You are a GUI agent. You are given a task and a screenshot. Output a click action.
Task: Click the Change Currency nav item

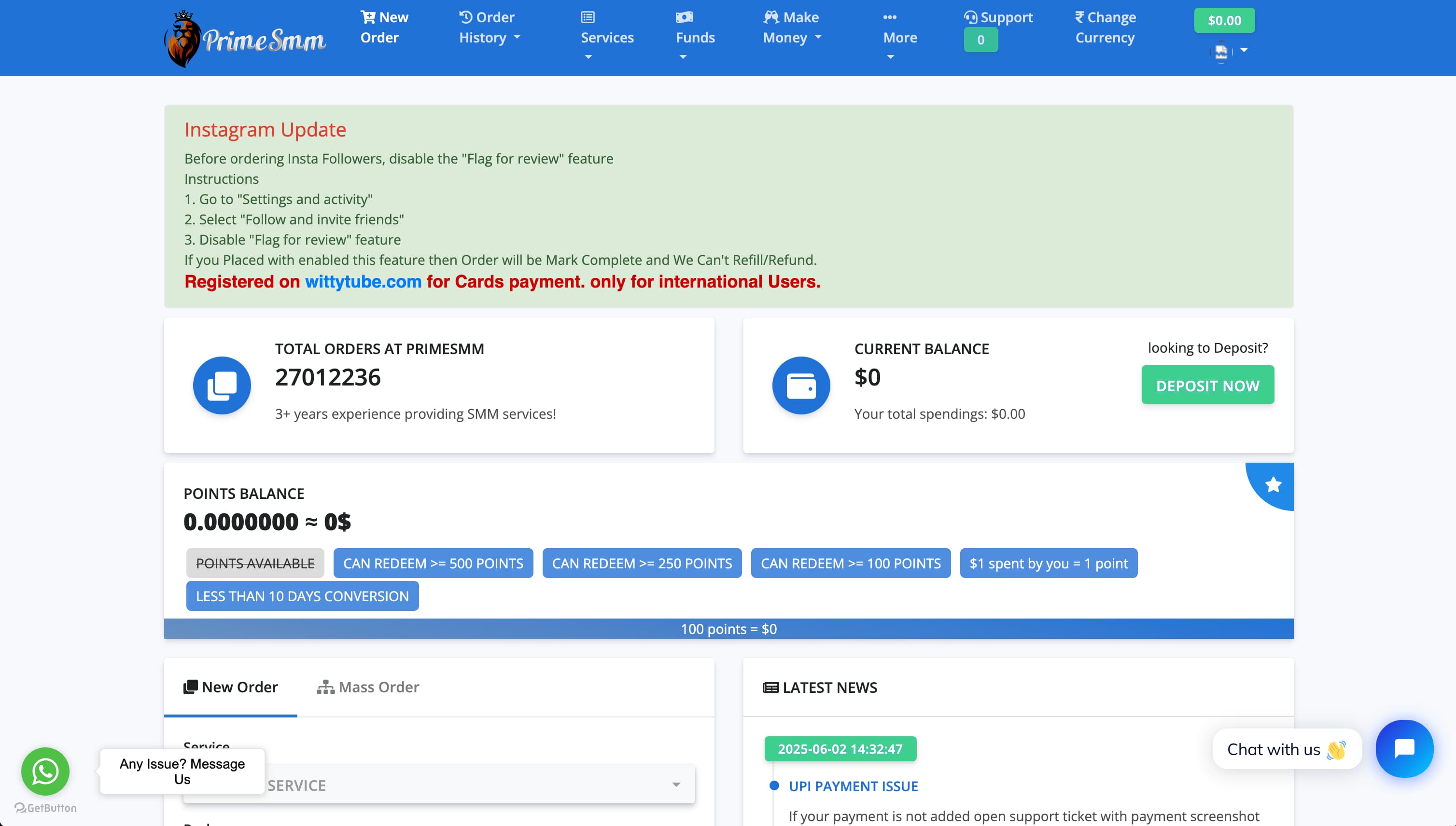point(1105,27)
